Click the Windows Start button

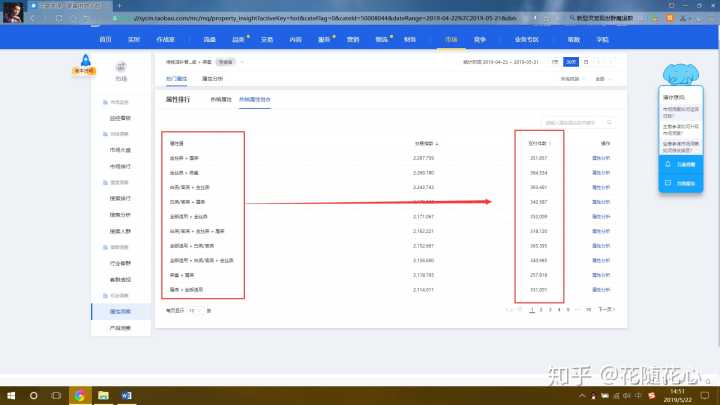click(x=9, y=395)
